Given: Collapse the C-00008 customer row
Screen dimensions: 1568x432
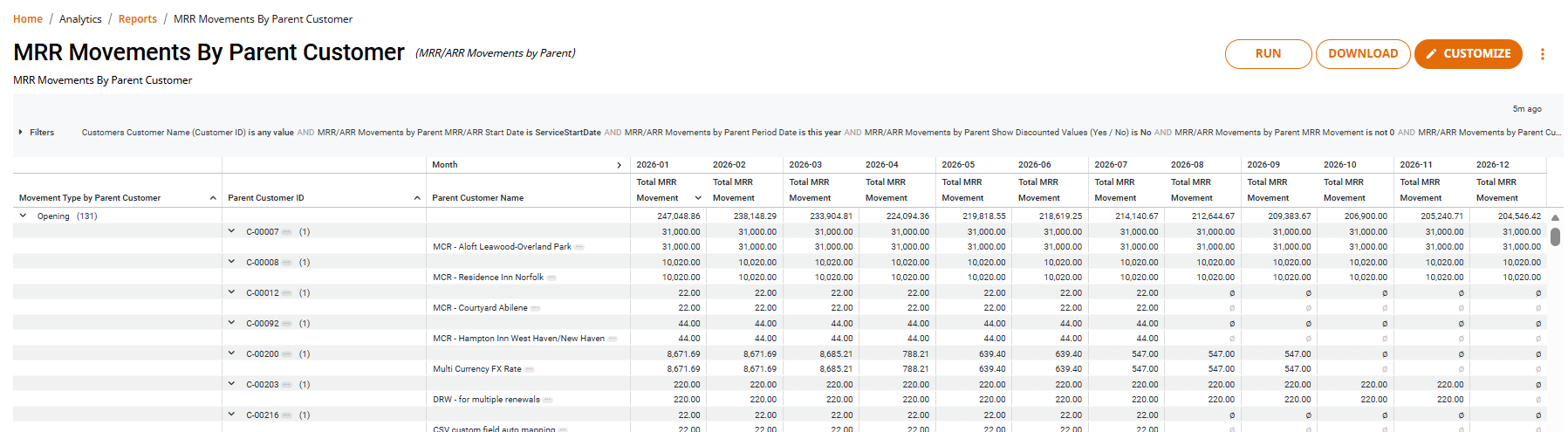Looking at the screenshot, I should (x=232, y=262).
